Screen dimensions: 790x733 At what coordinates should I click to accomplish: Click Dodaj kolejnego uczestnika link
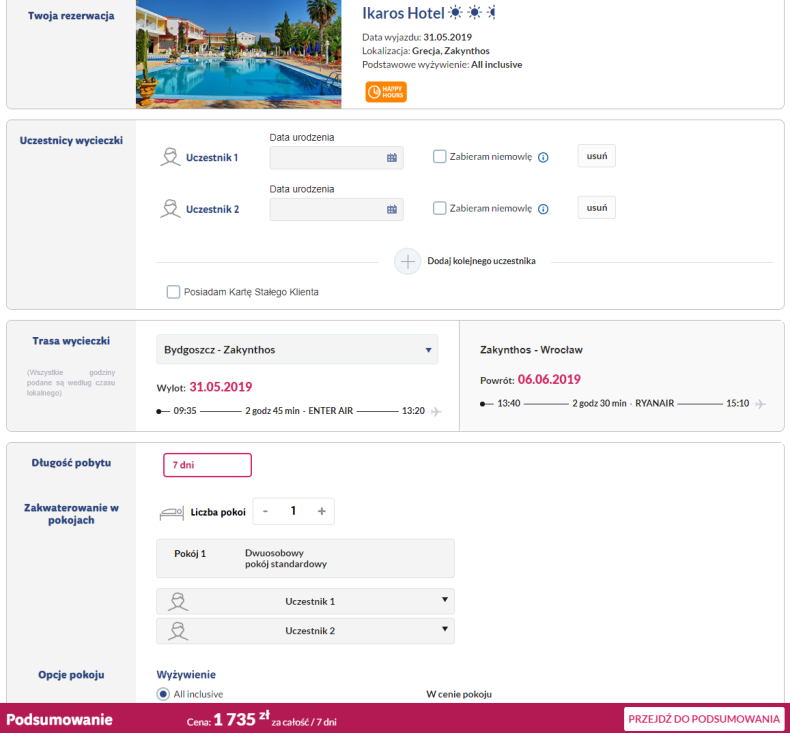pos(481,261)
